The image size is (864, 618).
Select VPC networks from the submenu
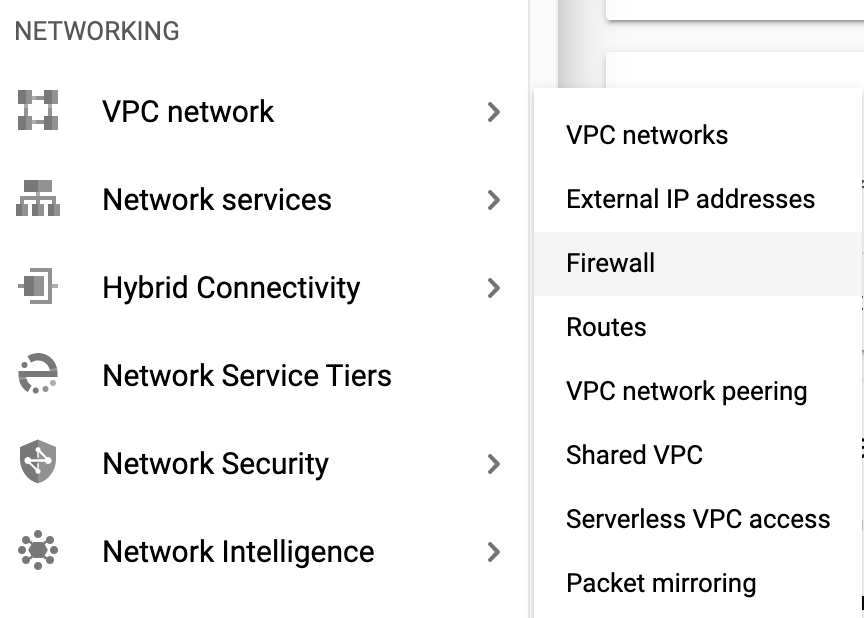coord(647,135)
